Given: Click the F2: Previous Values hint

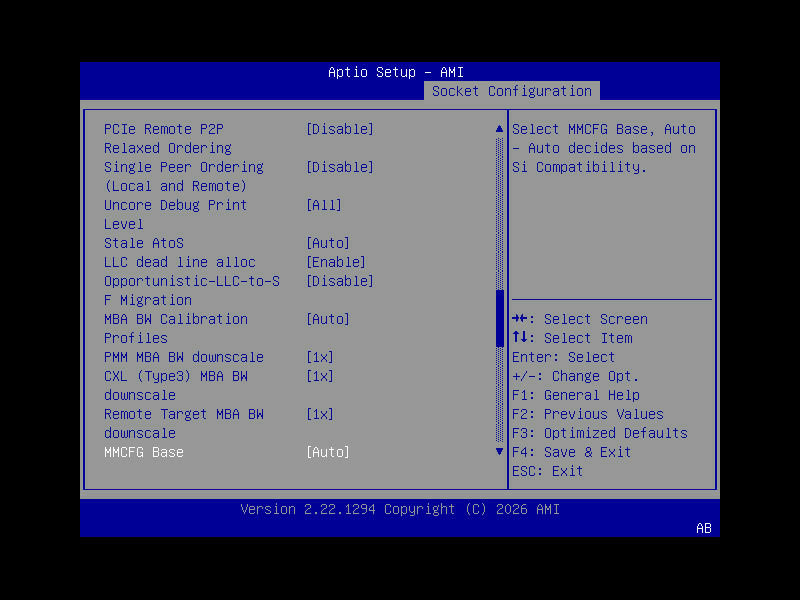Looking at the screenshot, I should [x=588, y=414].
